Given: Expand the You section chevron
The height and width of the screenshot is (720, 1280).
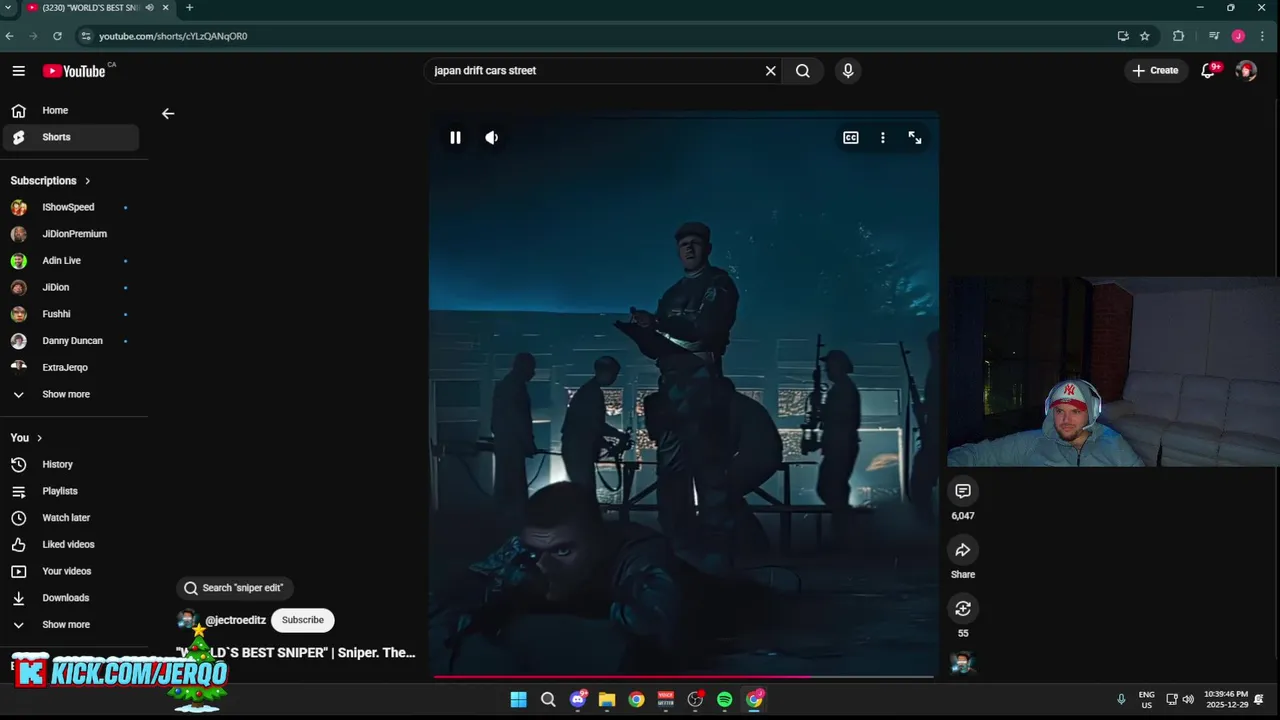Looking at the screenshot, I should [x=39, y=438].
